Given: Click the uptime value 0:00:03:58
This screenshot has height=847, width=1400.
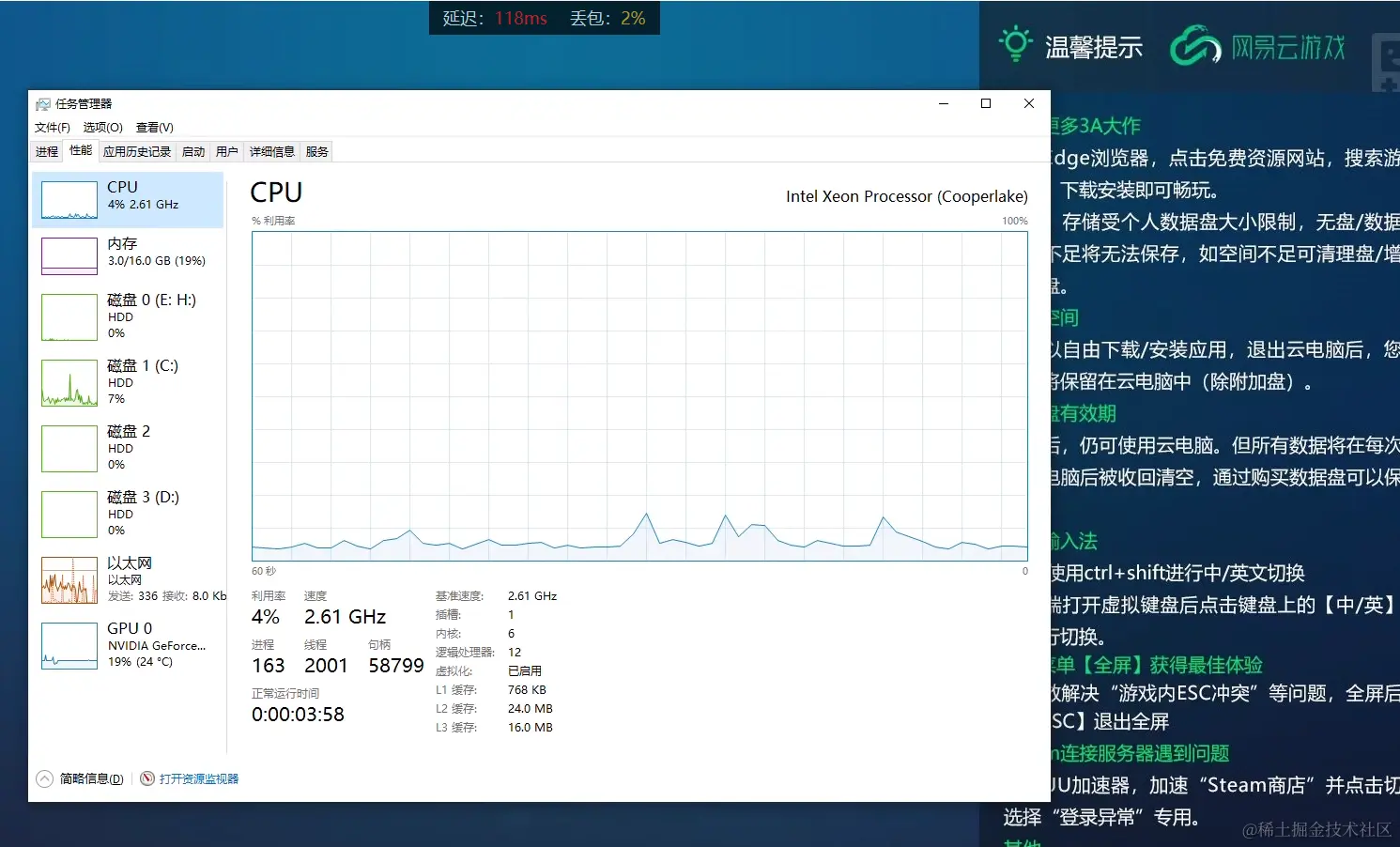Looking at the screenshot, I should pos(298,715).
